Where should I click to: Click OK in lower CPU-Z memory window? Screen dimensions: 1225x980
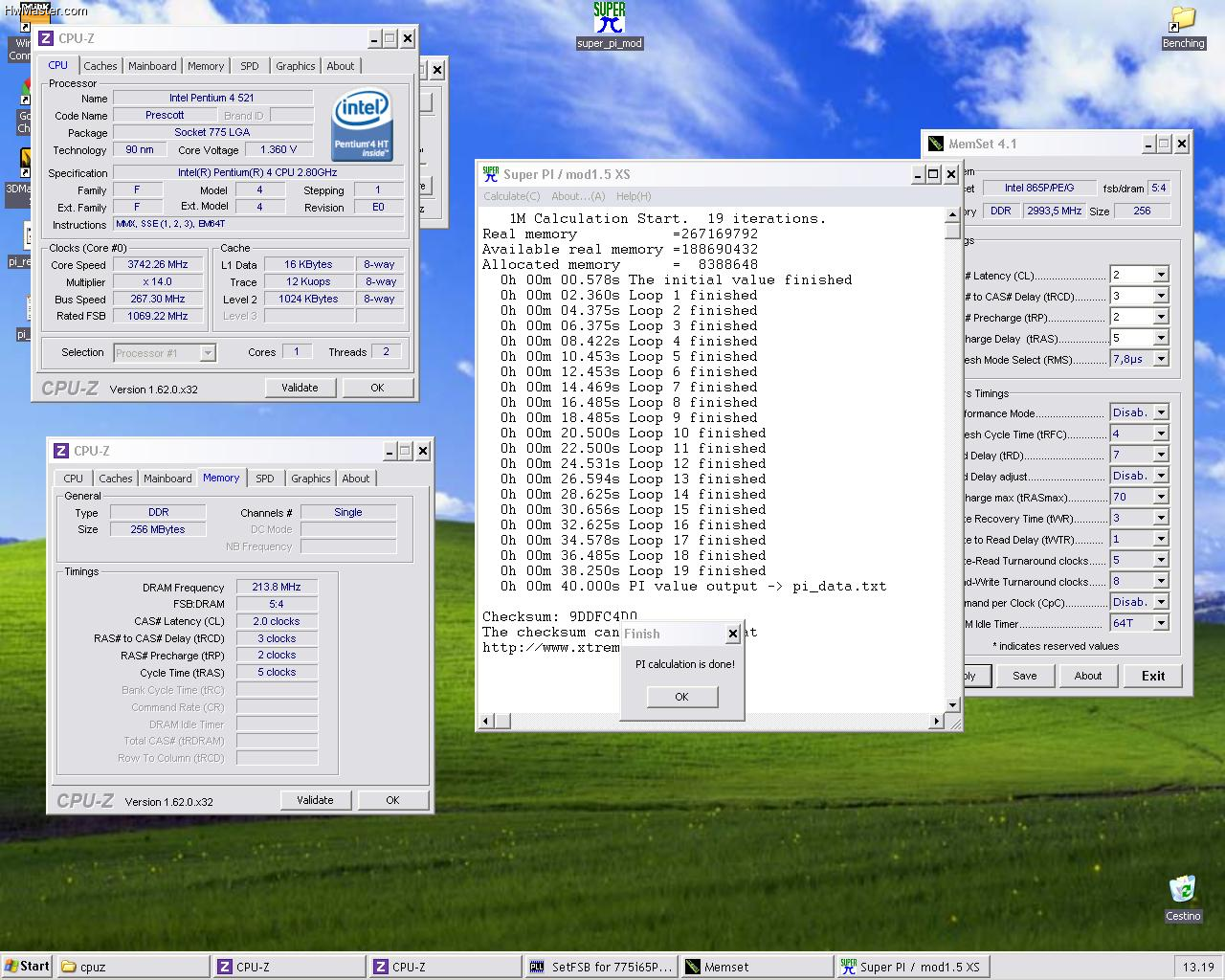pos(392,800)
